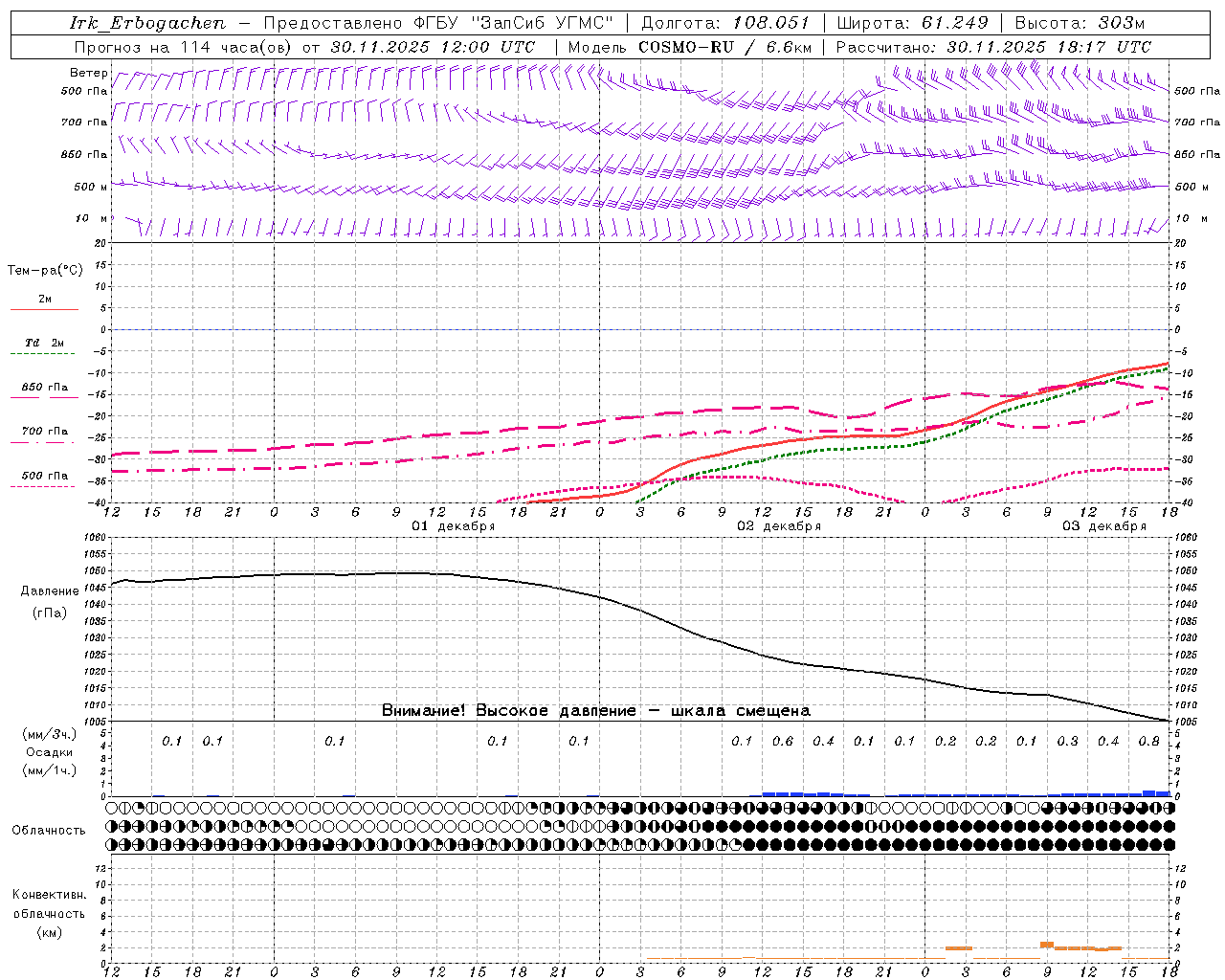
Task: Click the precipitation value "0.6"
Action: coord(783,741)
